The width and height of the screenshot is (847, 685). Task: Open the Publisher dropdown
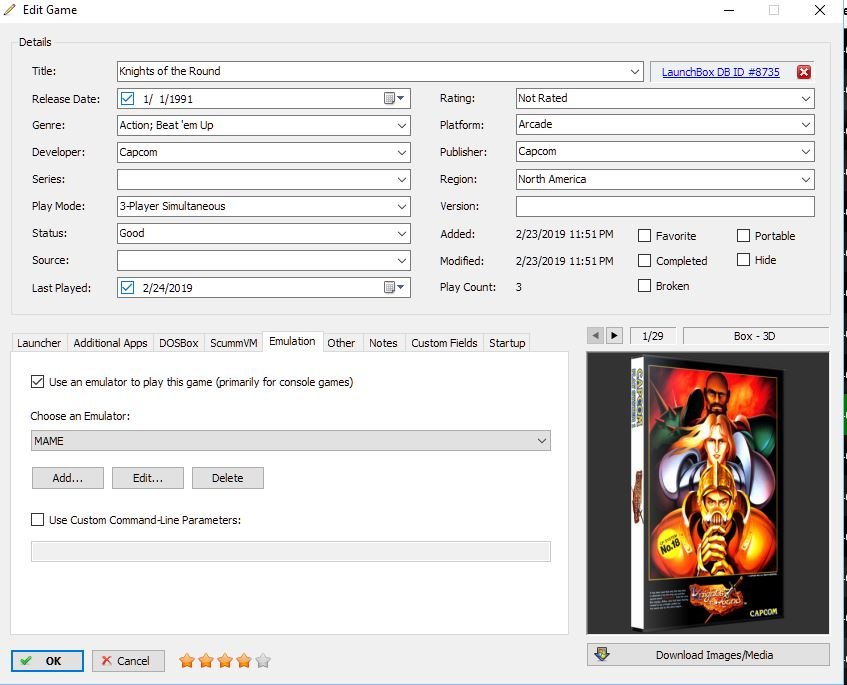pos(806,151)
